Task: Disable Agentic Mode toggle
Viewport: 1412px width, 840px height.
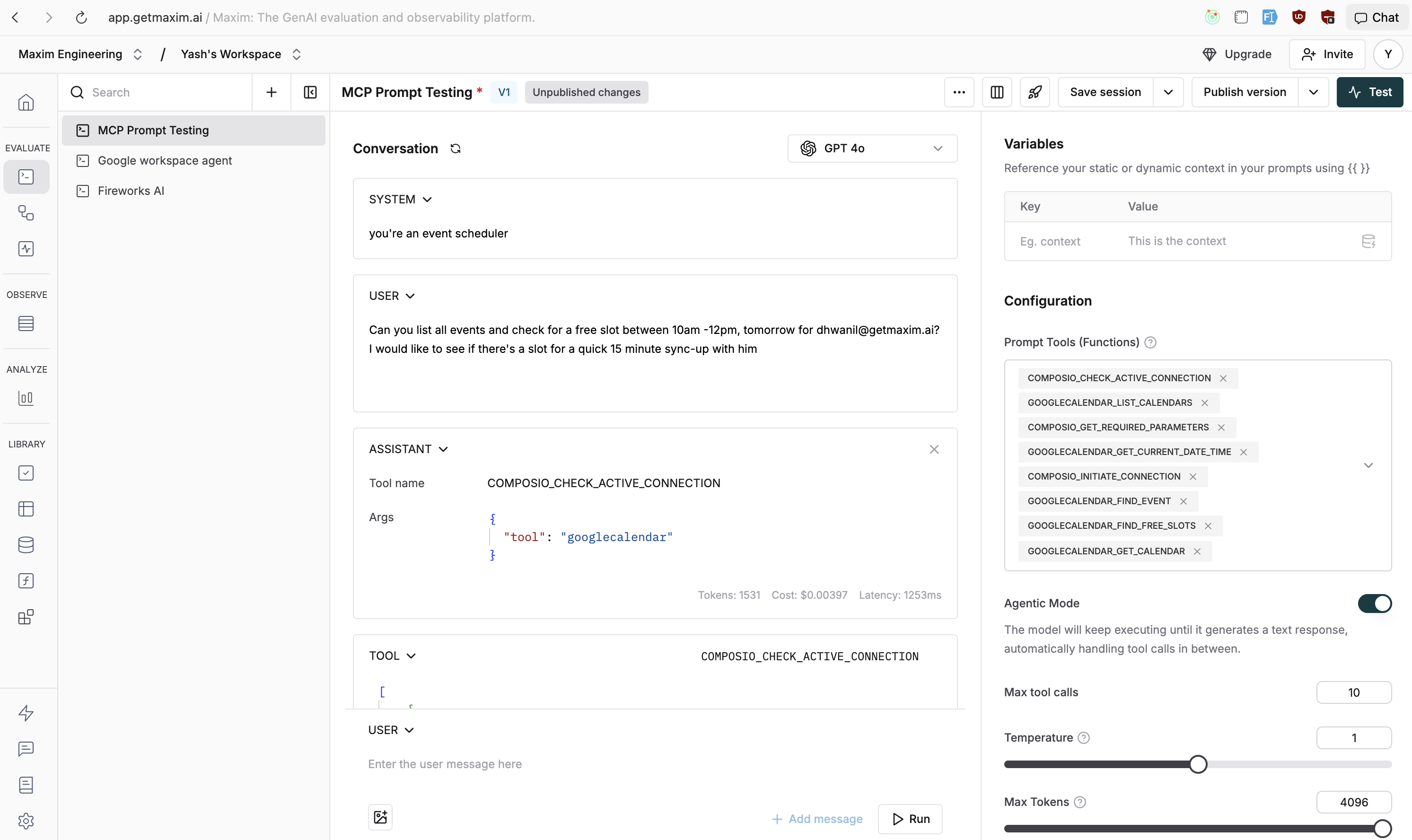Action: click(1374, 604)
